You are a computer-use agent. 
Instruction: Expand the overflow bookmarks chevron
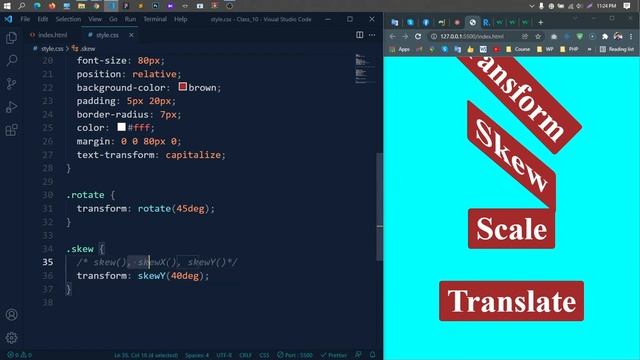point(589,49)
